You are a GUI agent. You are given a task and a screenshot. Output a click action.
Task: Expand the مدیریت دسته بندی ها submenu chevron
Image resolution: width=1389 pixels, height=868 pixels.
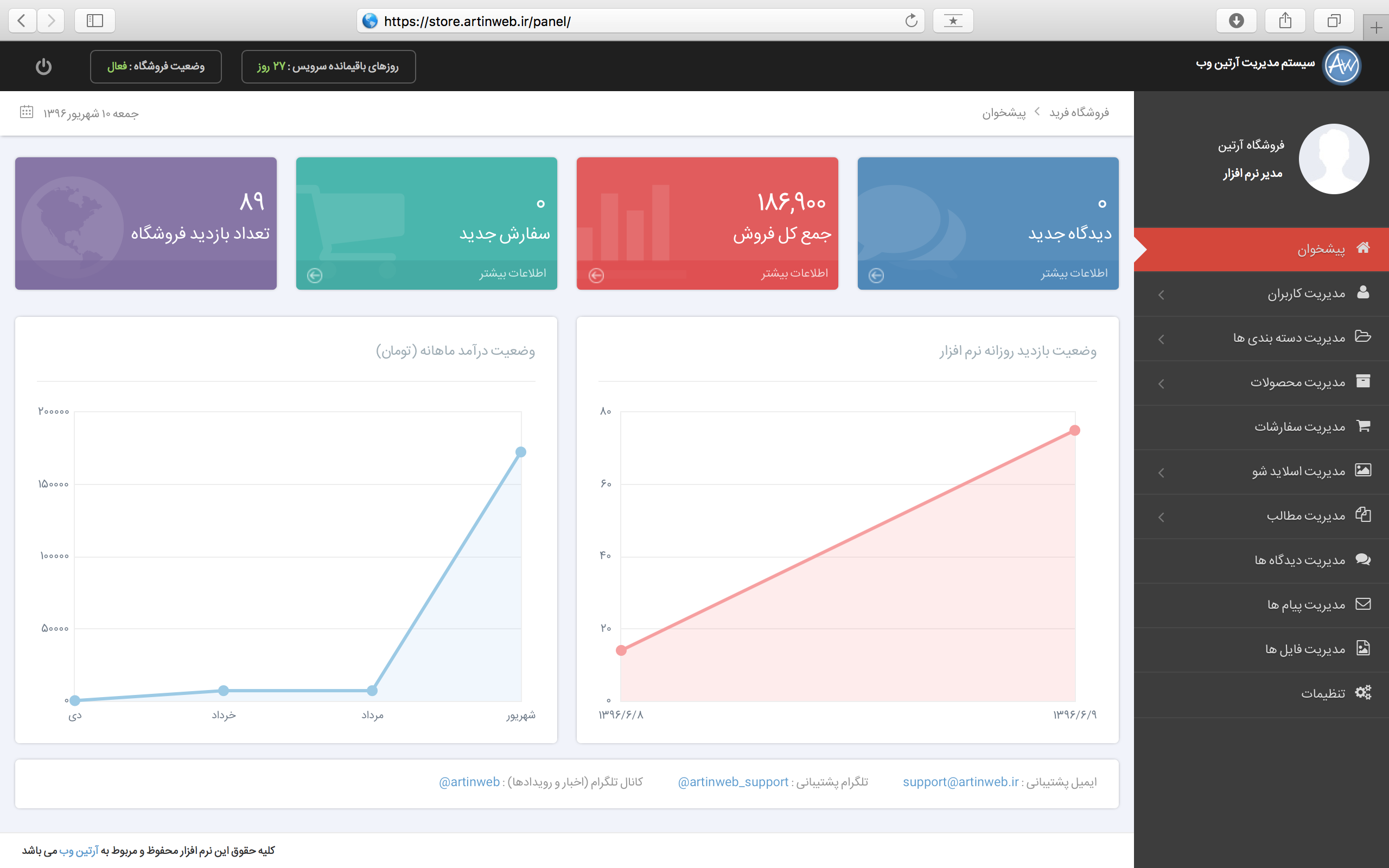(x=1161, y=339)
